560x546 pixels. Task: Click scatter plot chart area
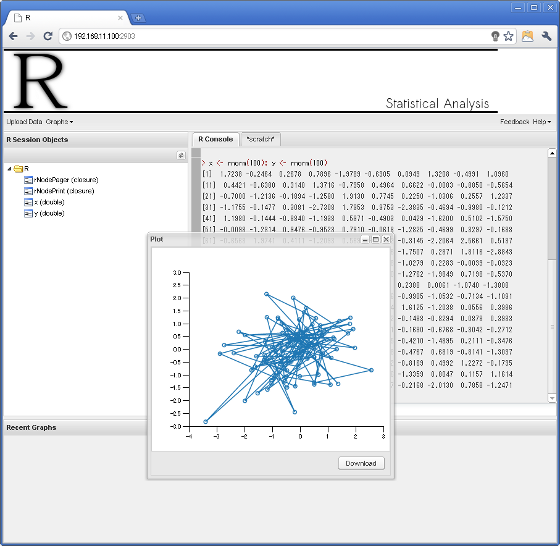(x=271, y=350)
